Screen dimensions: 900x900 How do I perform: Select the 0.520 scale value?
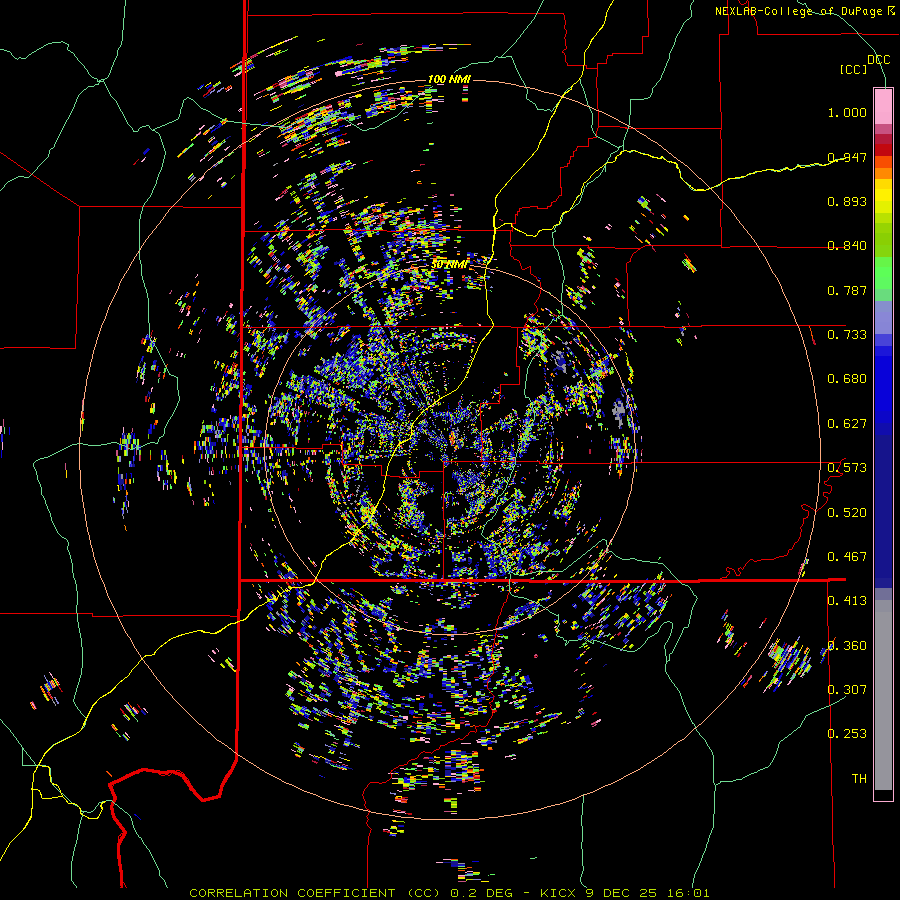847,513
